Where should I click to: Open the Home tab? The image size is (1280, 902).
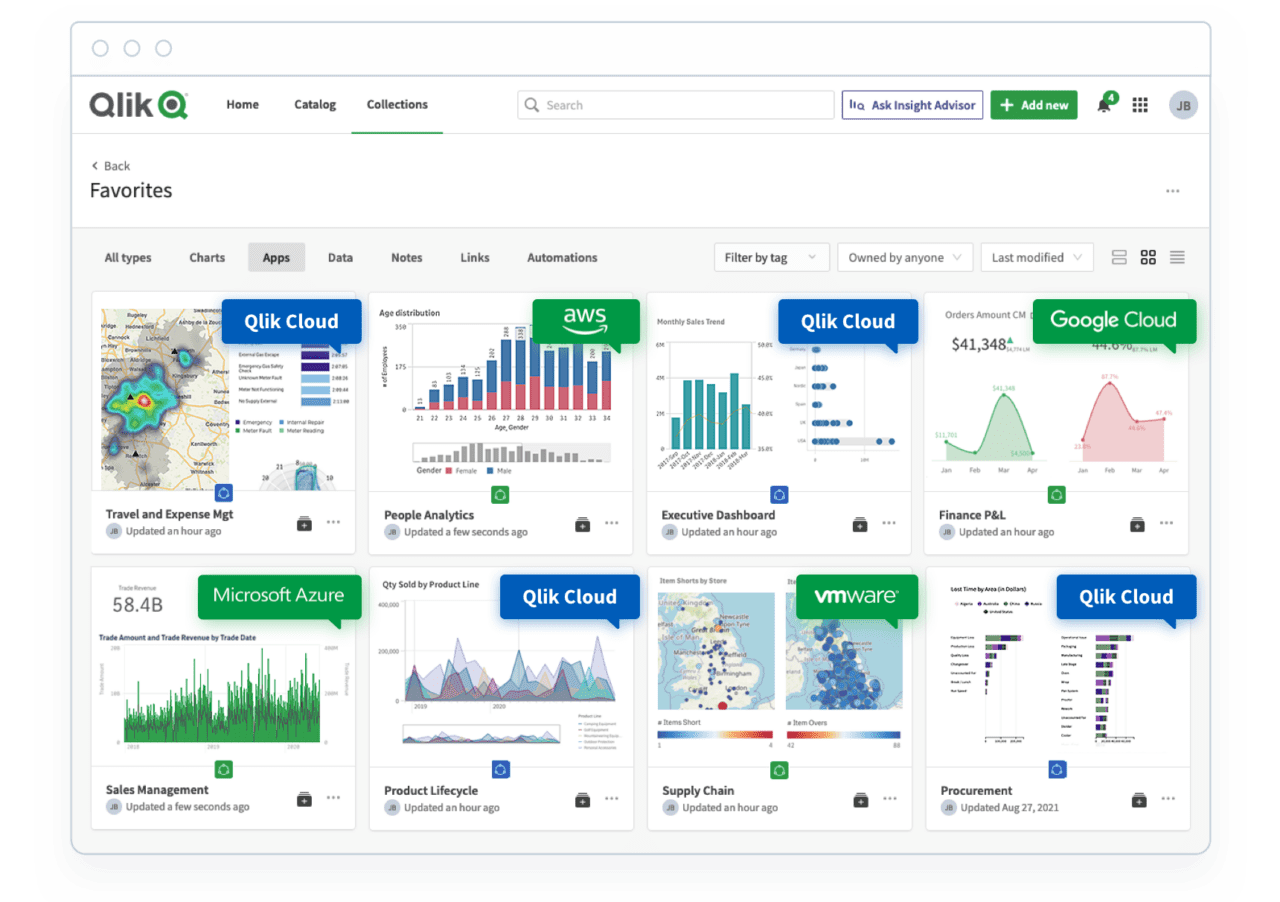pyautogui.click(x=242, y=104)
